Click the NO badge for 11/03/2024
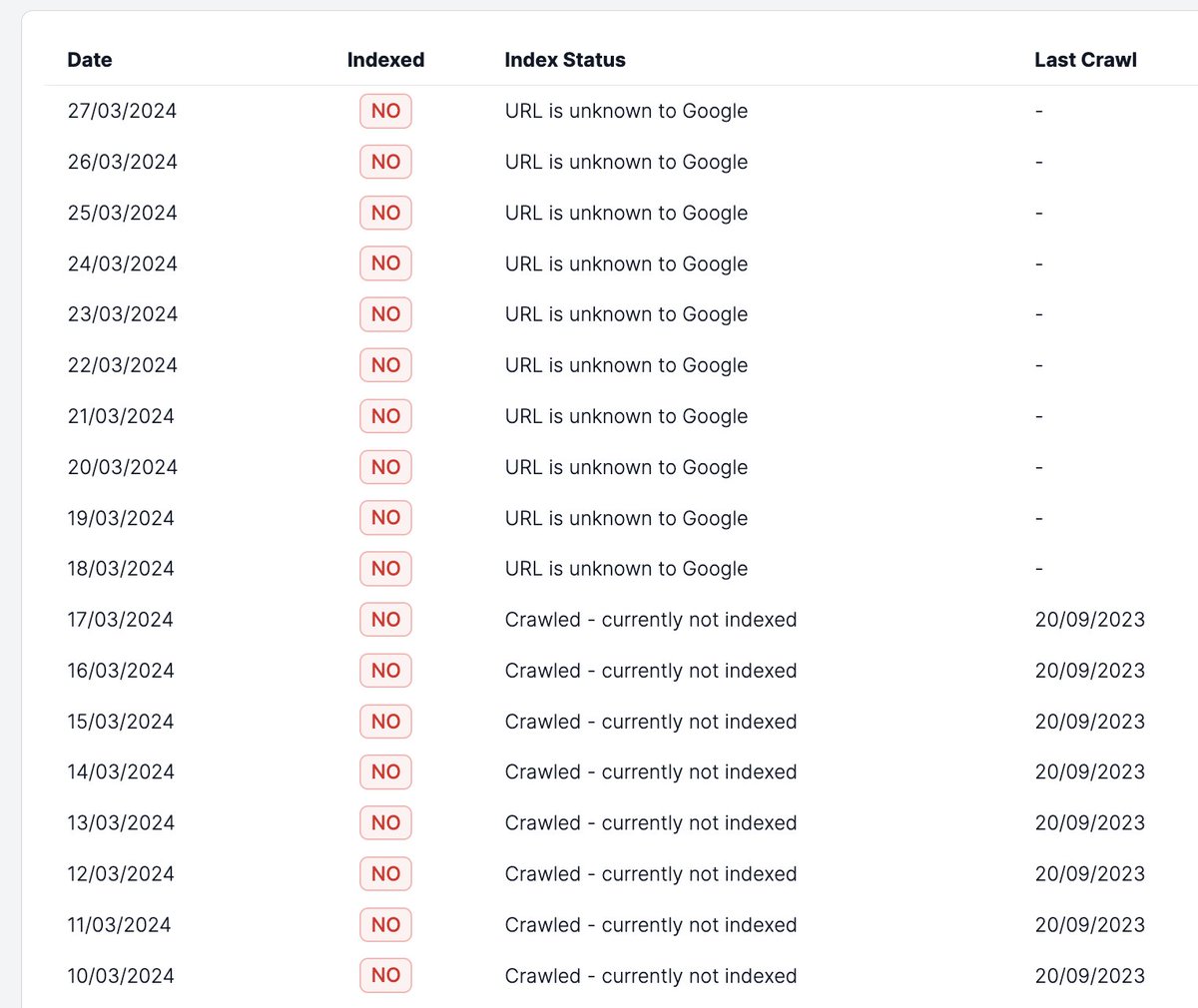This screenshot has width=1198, height=1008. [385, 924]
